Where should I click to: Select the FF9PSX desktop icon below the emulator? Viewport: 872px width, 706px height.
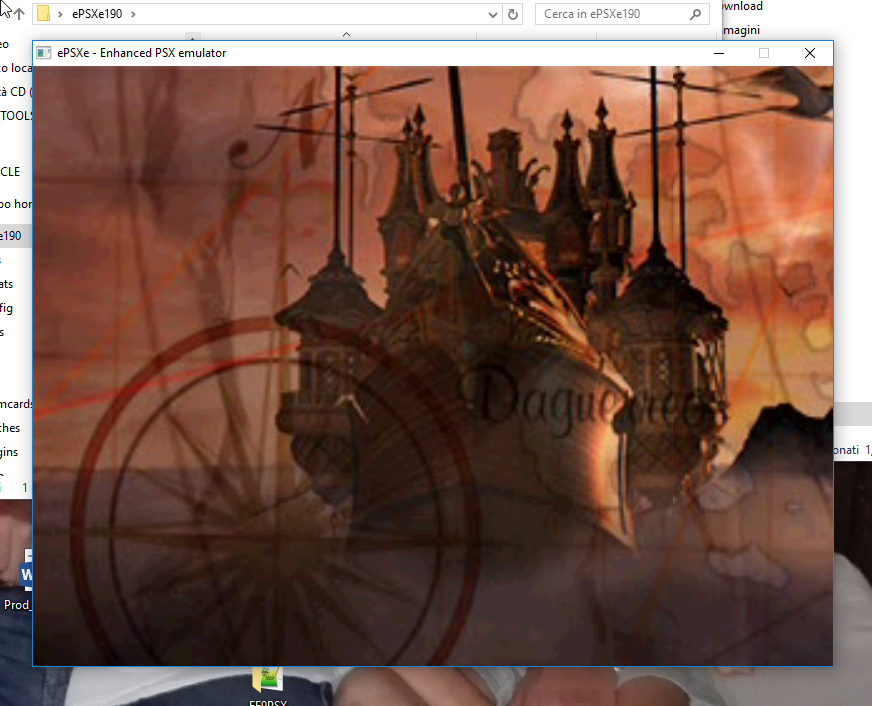click(x=268, y=687)
